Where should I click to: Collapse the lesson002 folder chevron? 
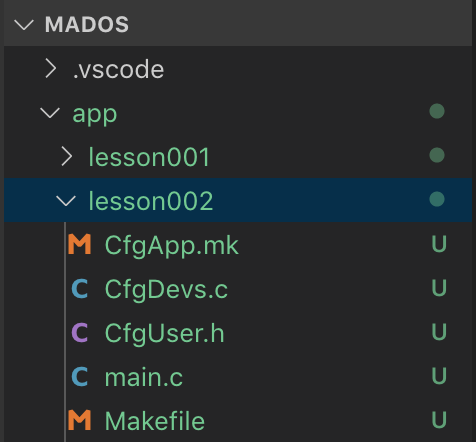click(66, 201)
